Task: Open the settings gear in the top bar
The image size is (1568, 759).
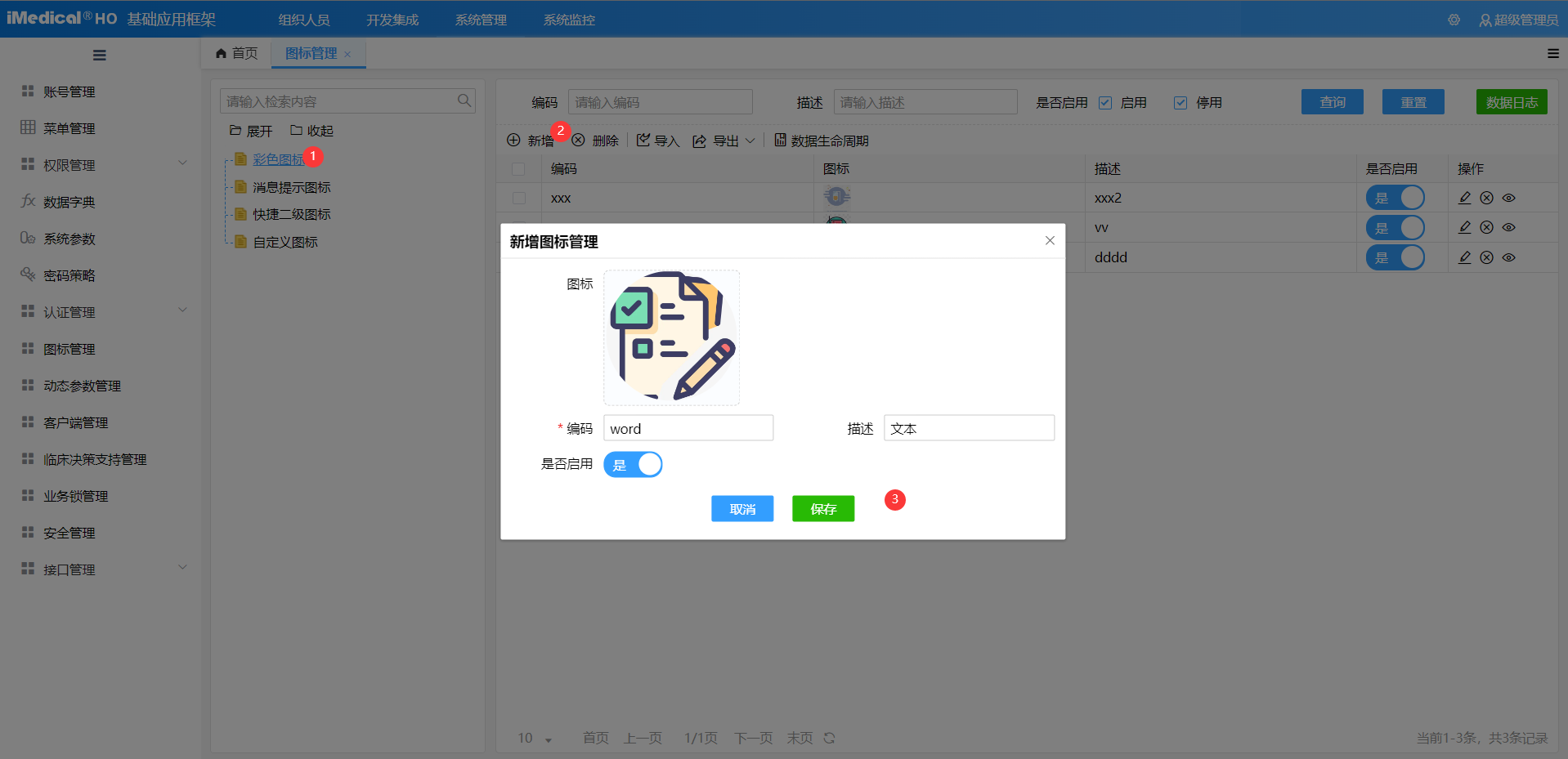Action: [x=1453, y=20]
